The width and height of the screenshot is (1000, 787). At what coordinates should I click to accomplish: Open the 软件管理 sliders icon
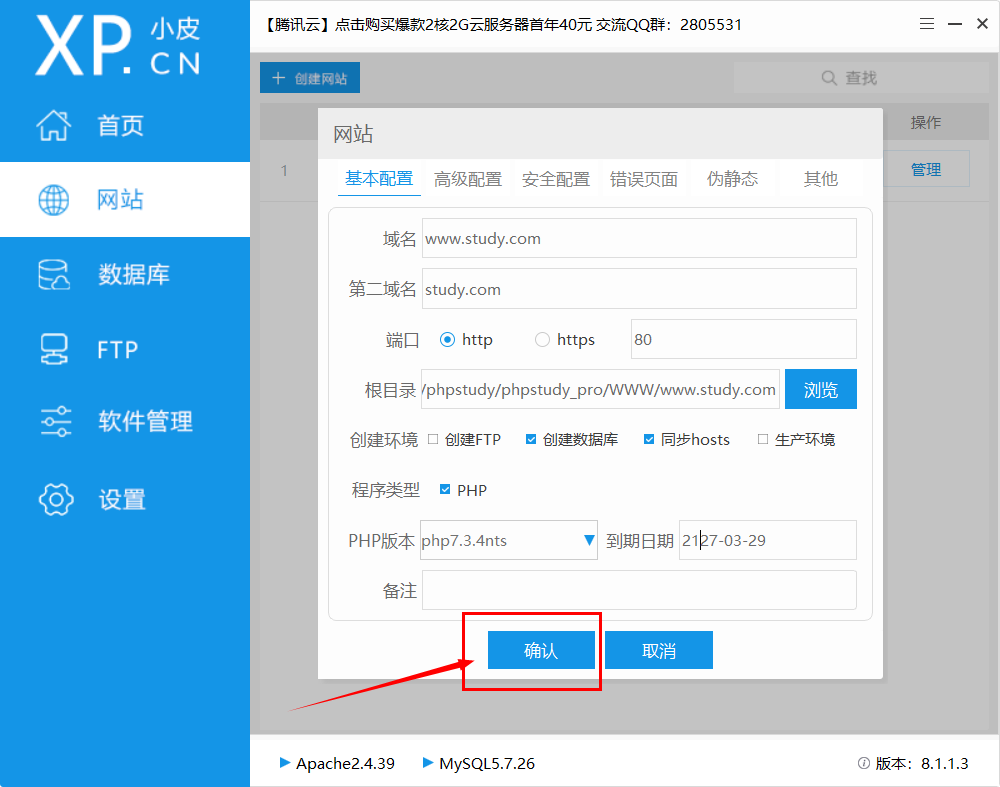pos(55,422)
